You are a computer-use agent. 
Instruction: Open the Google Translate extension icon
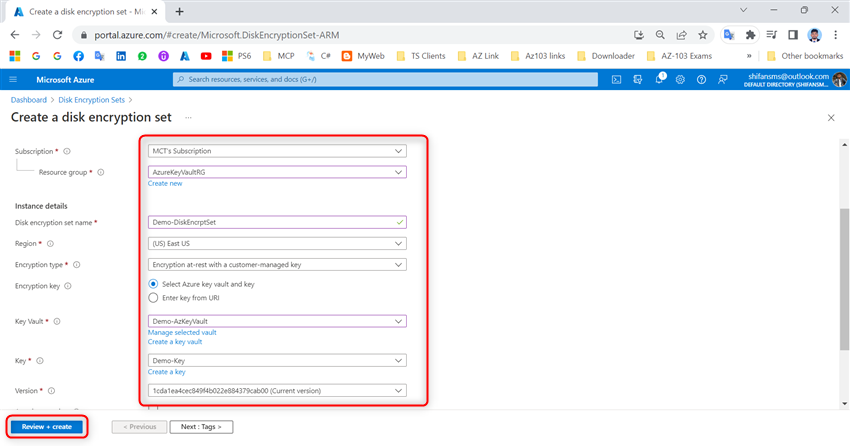(729, 35)
